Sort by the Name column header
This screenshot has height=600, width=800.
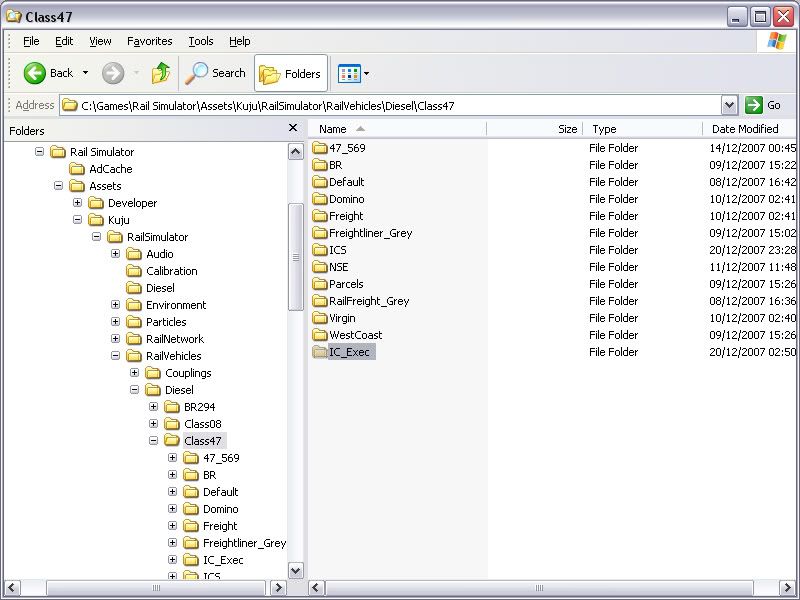point(397,129)
